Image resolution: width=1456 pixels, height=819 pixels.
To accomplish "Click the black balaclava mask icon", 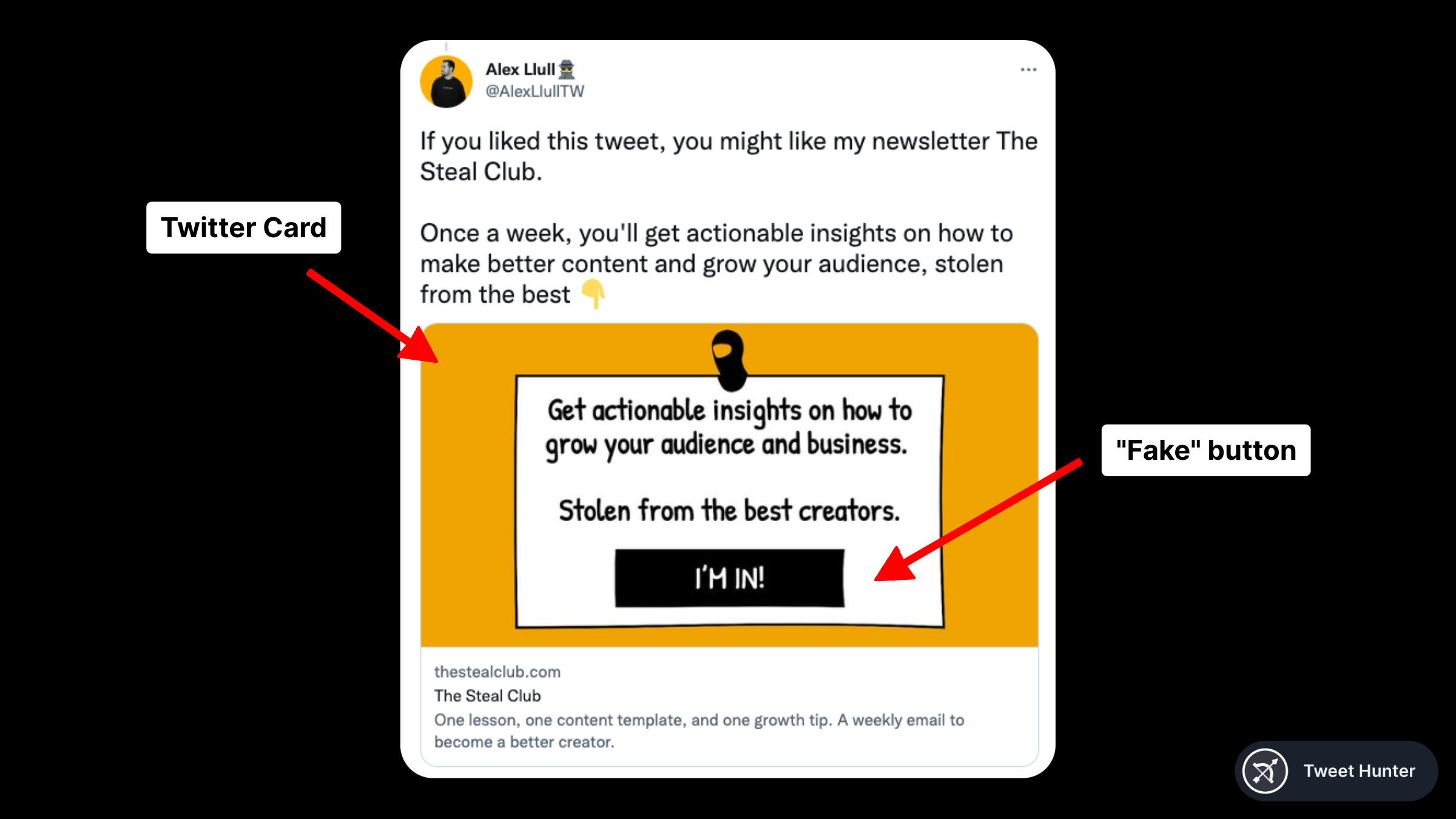I will coord(729,360).
